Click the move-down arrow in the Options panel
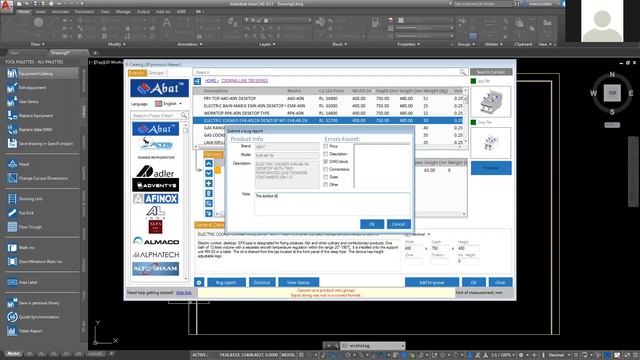Image resolution: width=640 pixels, height=360 pixels. pyautogui.click(x=209, y=173)
